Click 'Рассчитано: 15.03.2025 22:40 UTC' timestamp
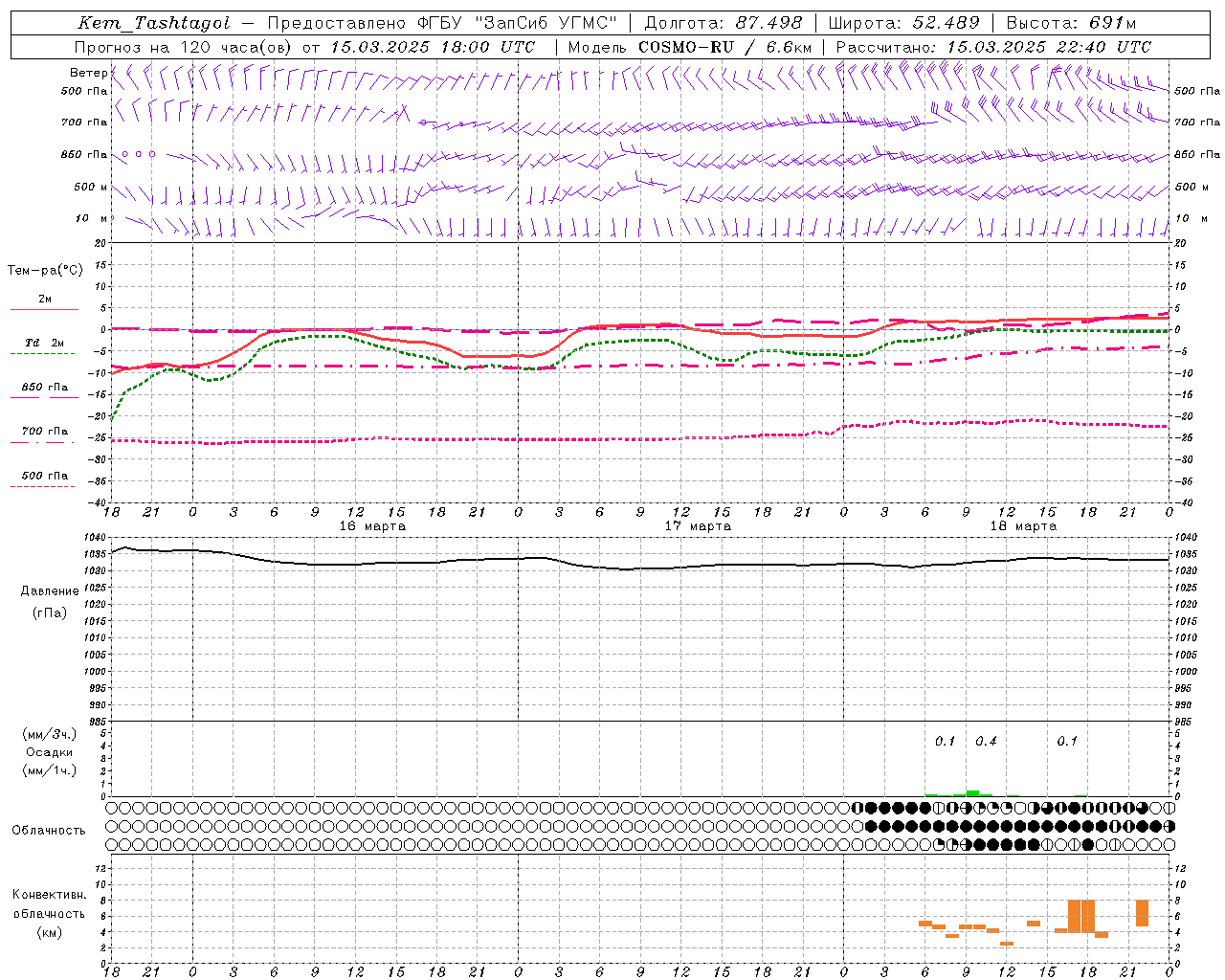1225x980 pixels. point(993,47)
